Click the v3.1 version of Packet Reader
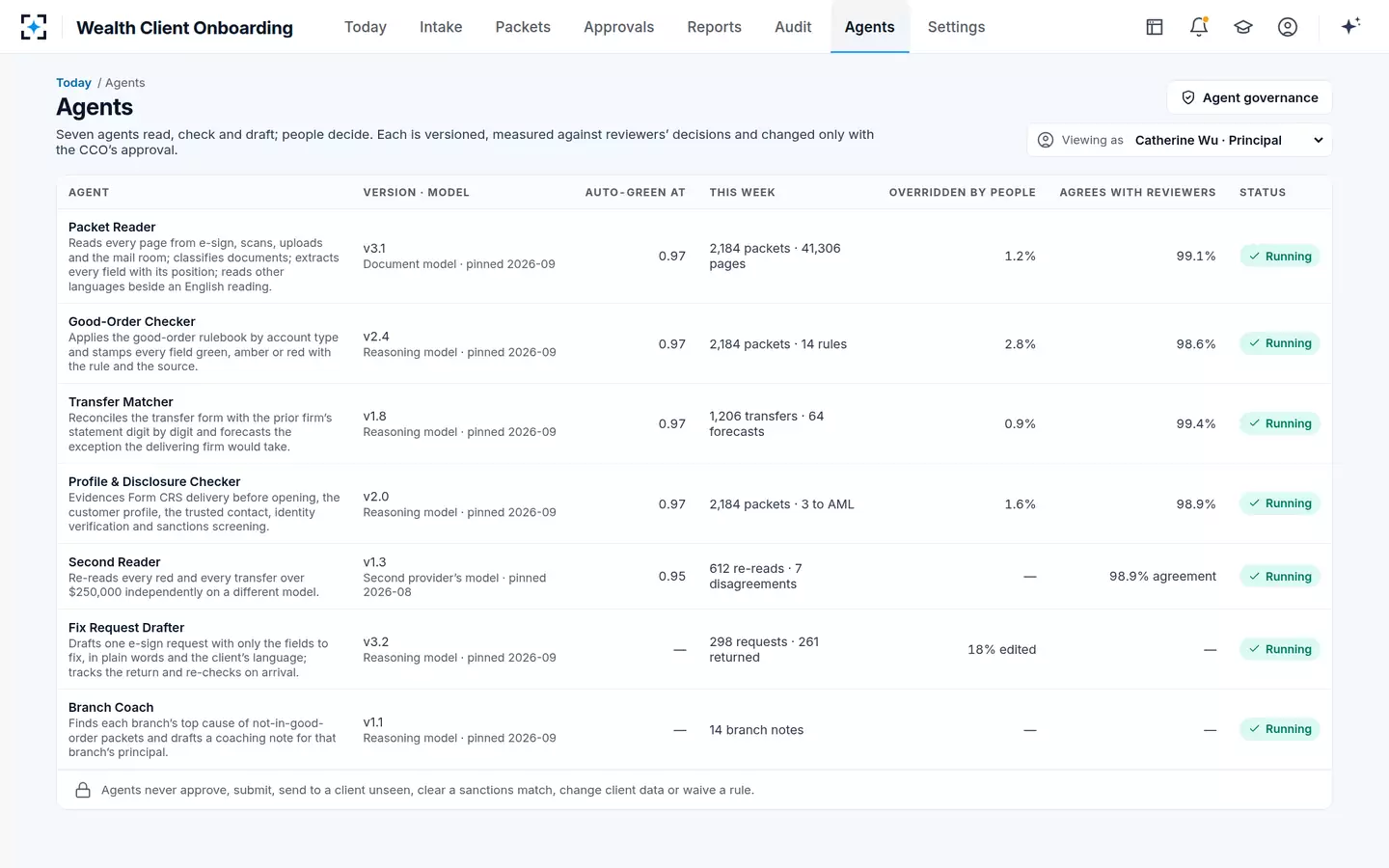Image resolution: width=1389 pixels, height=868 pixels. point(374,248)
